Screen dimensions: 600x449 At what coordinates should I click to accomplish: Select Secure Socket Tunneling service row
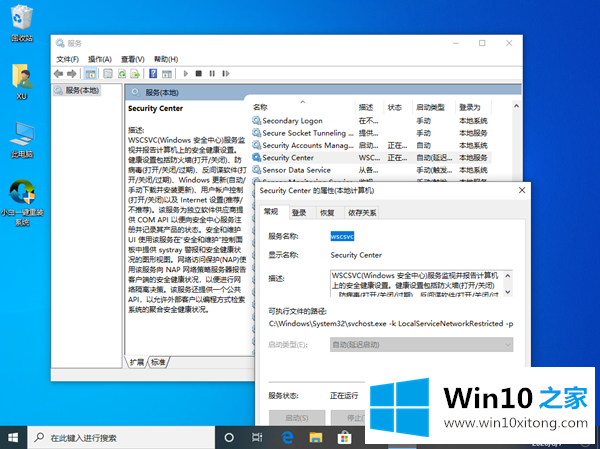tap(371, 133)
